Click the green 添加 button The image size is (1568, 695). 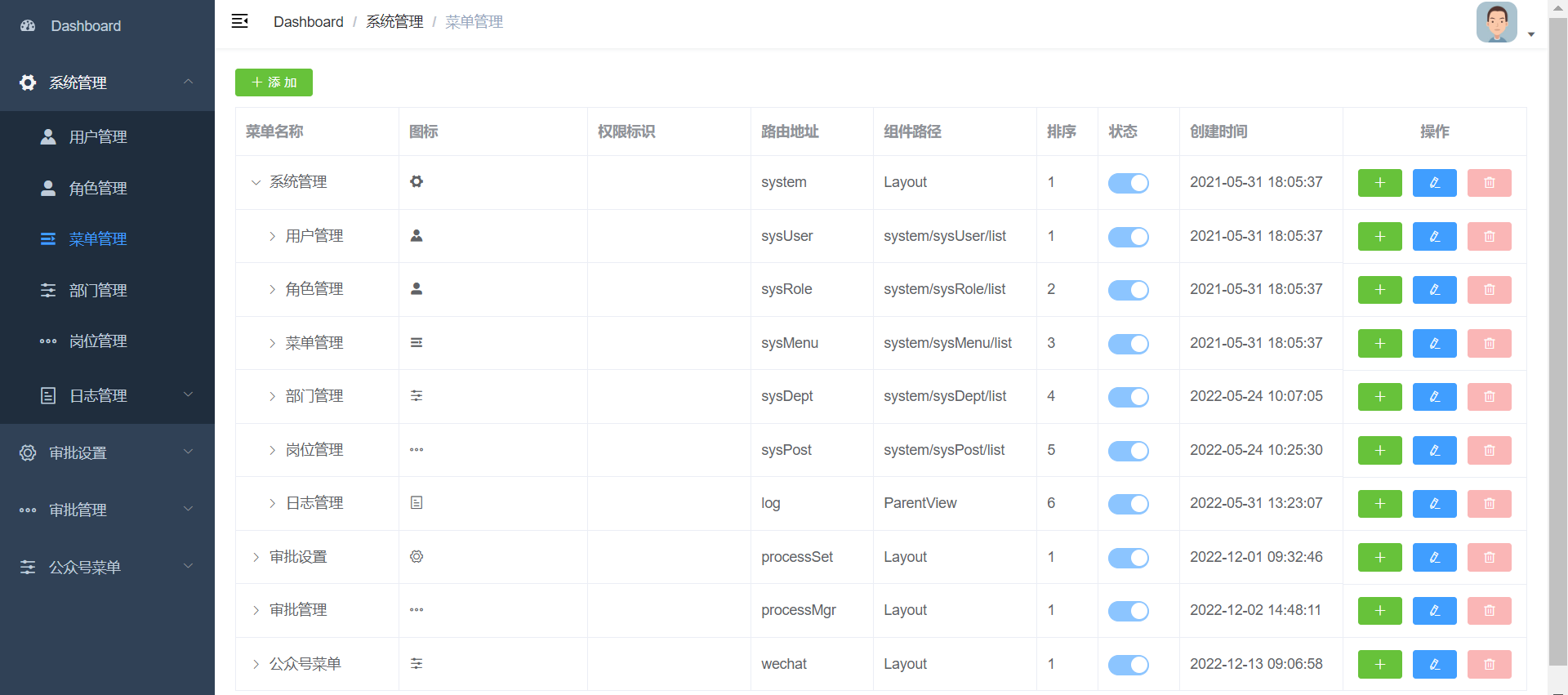click(274, 82)
